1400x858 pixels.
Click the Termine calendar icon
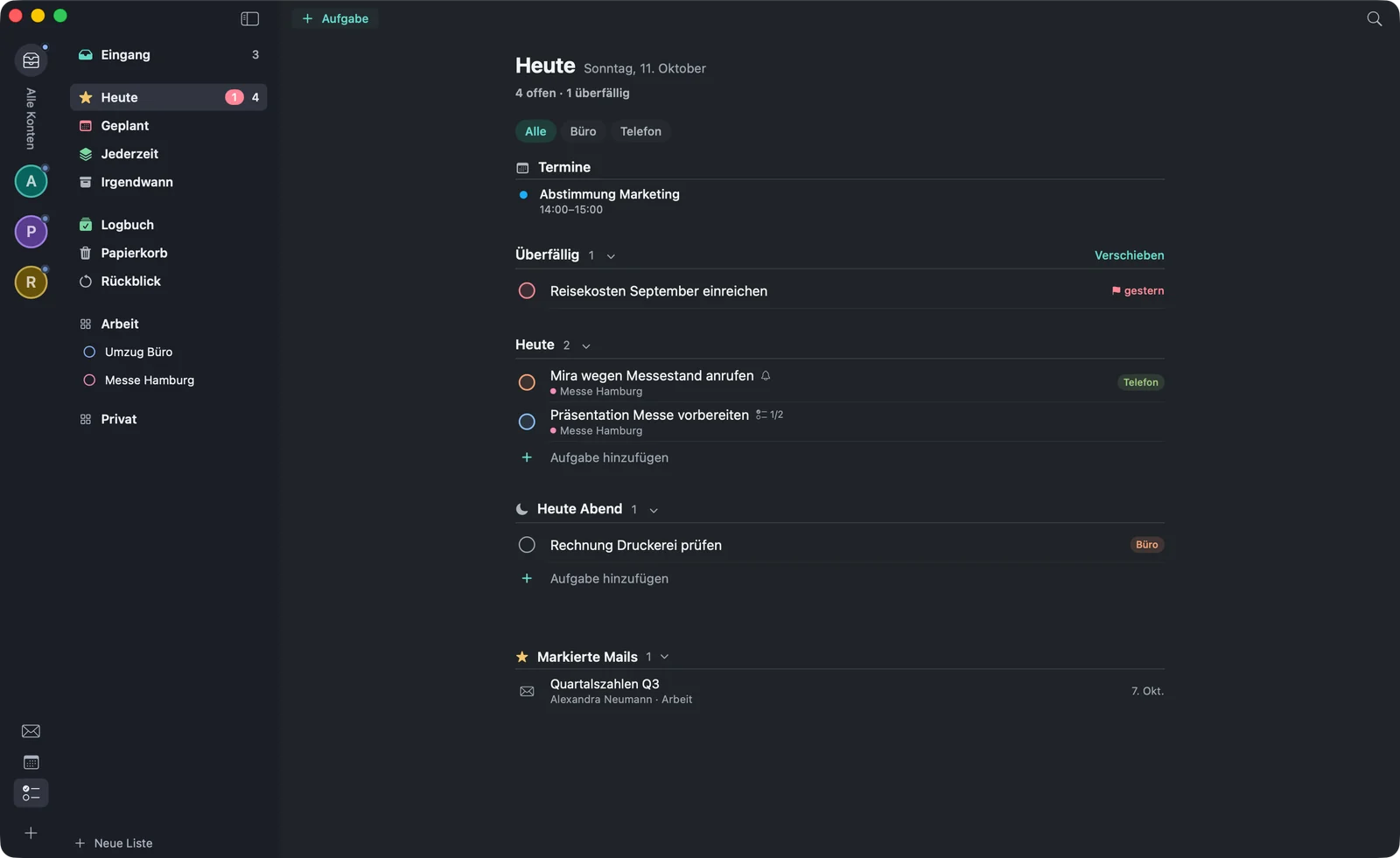coord(522,167)
